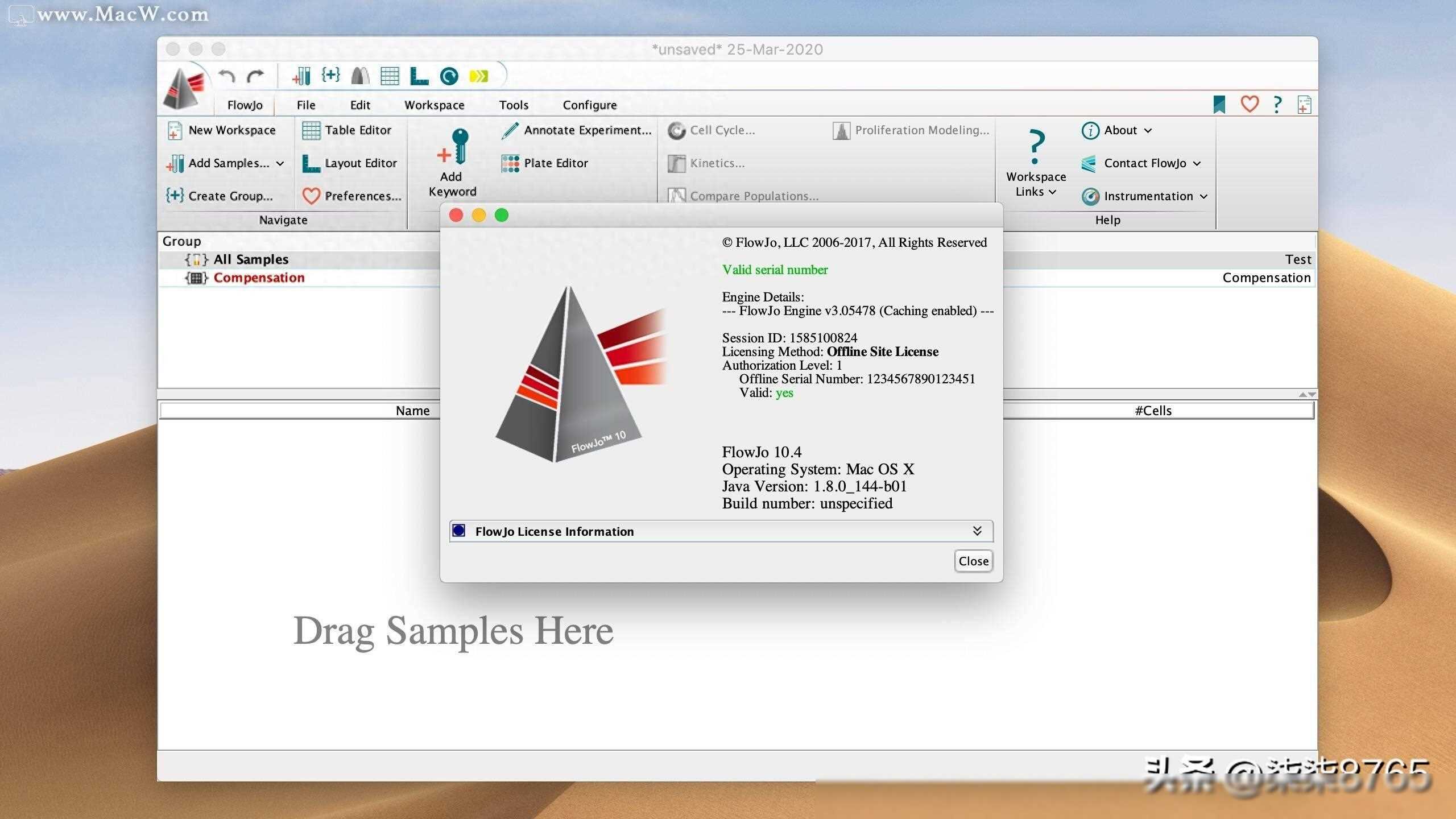The width and height of the screenshot is (1456, 819).
Task: Click the Name column header
Action: point(413,411)
